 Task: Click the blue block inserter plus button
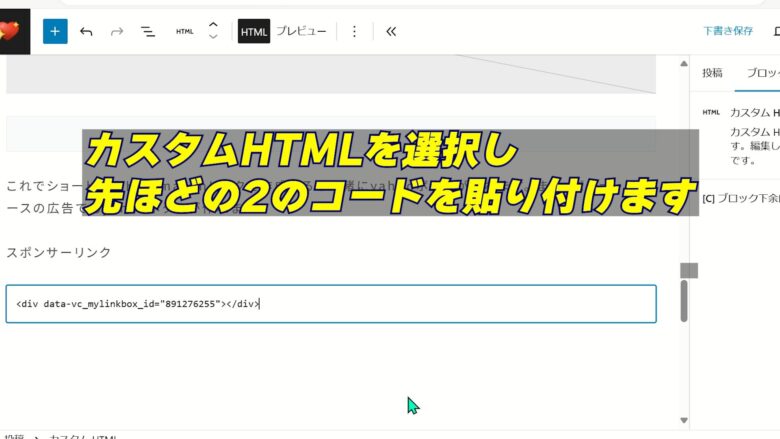click(54, 31)
